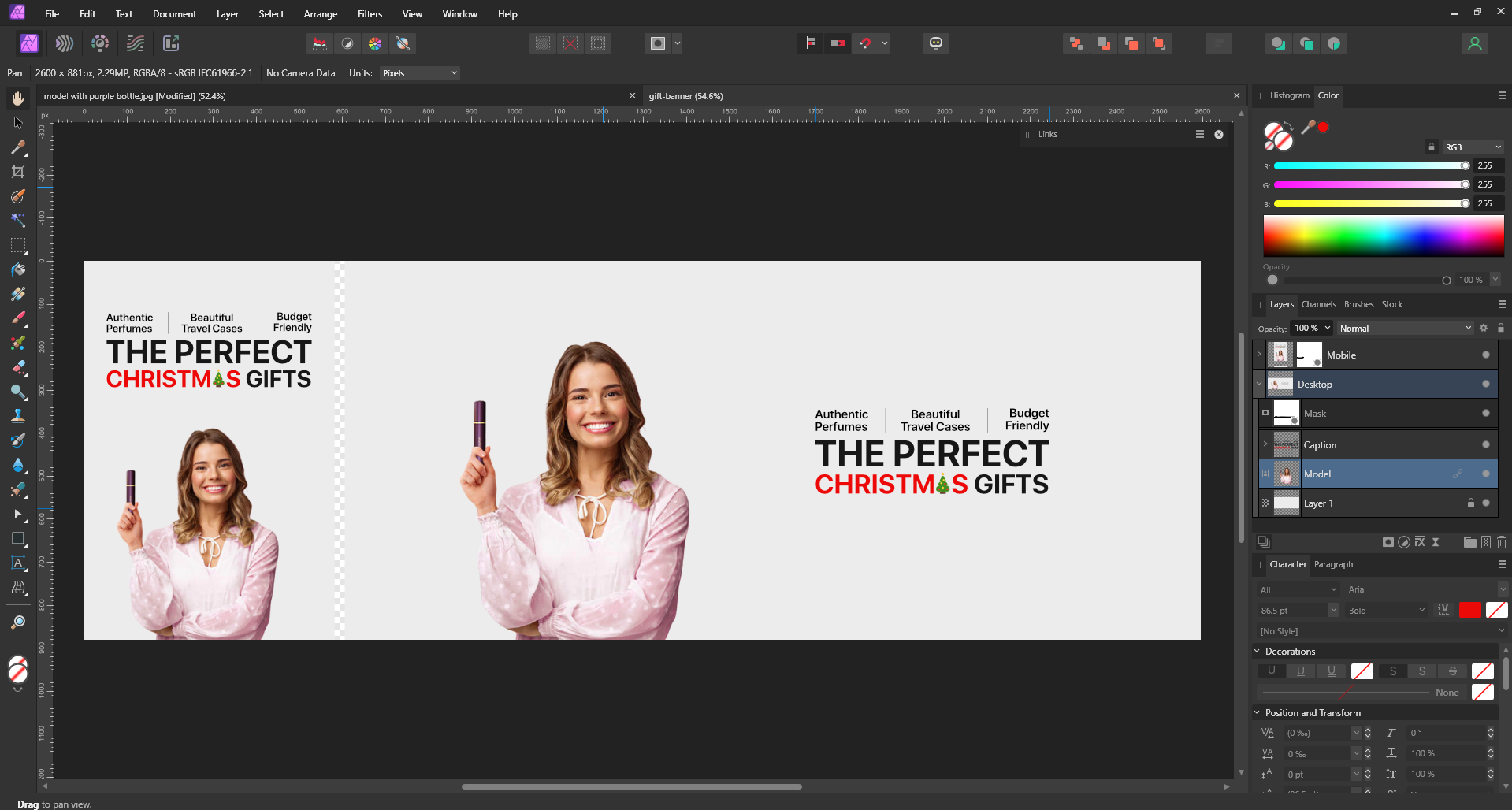This screenshot has width=1512, height=810.
Task: Open the Units Pixels dropdown
Action: tap(420, 73)
